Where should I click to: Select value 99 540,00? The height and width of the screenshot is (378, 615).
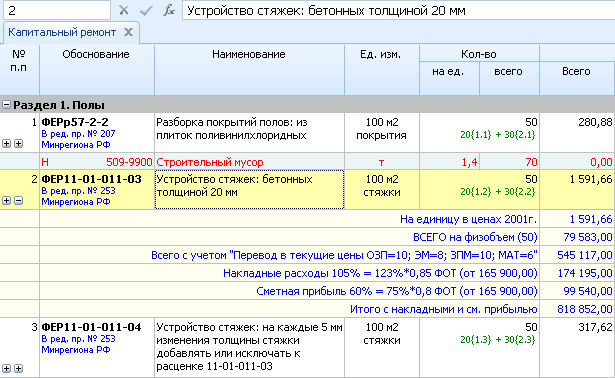click(588, 291)
